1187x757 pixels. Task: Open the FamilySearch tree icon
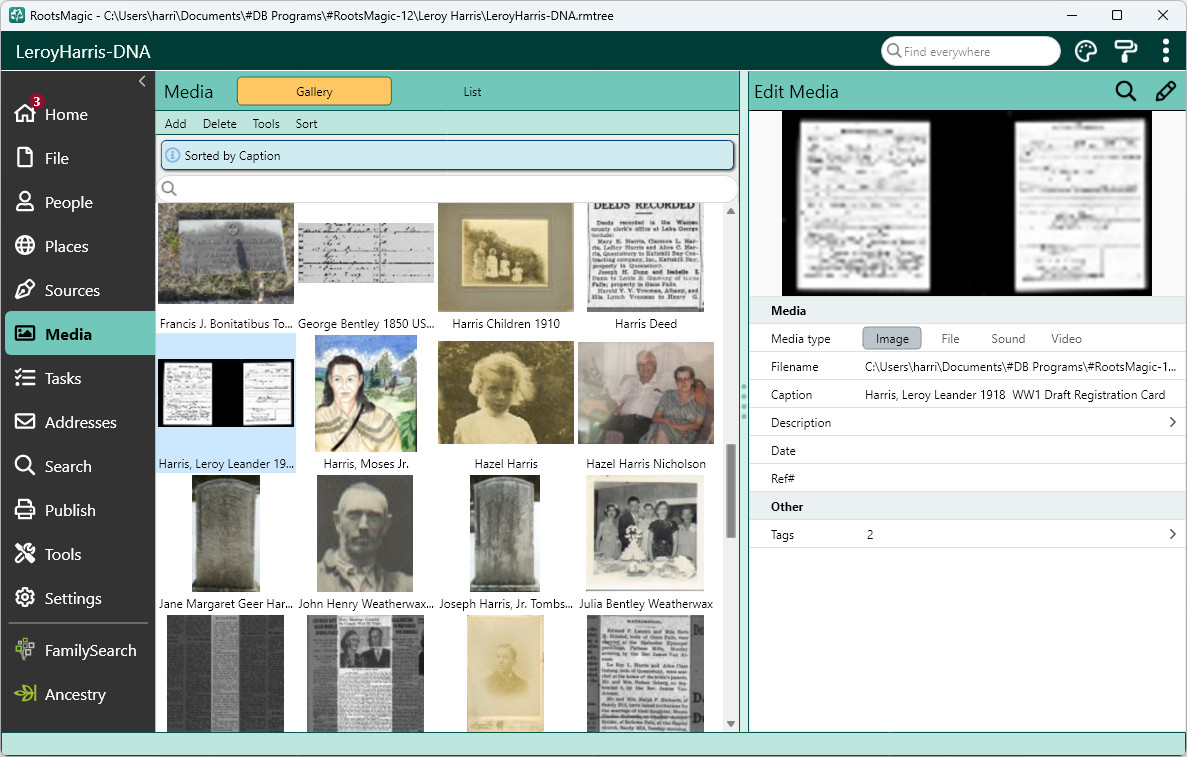click(25, 649)
